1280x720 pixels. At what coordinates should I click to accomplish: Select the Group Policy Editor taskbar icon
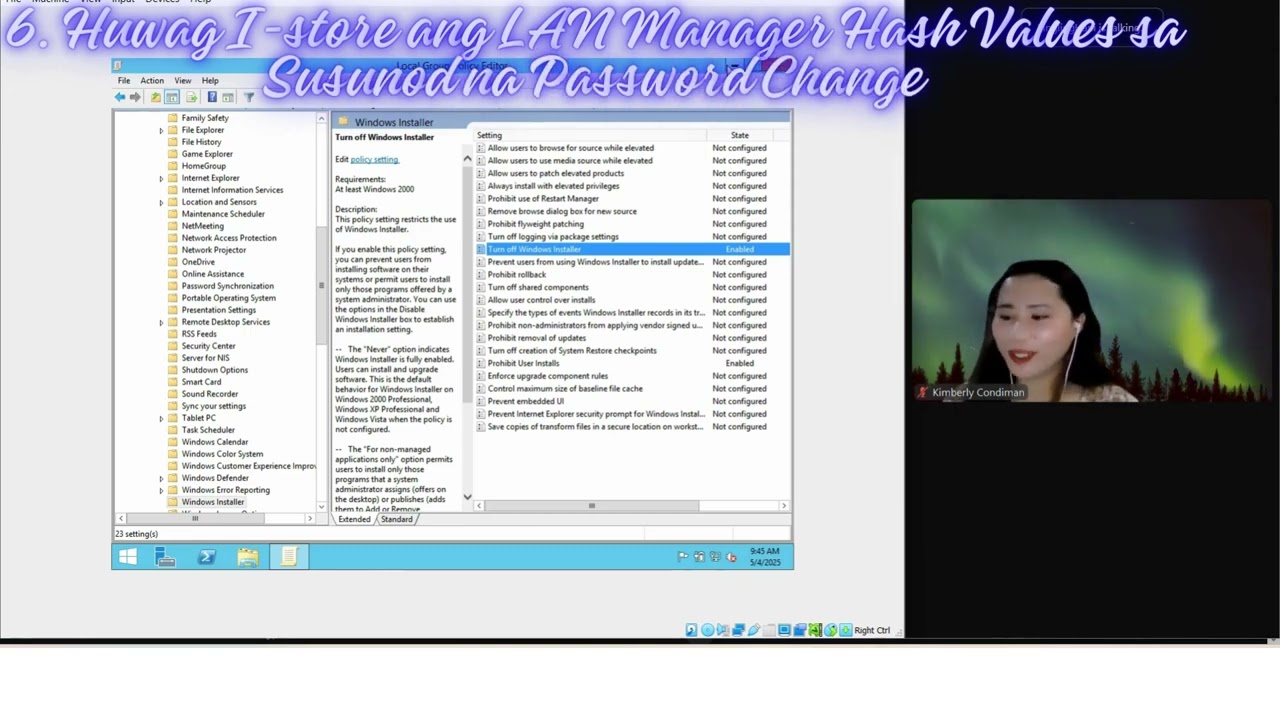(x=289, y=557)
